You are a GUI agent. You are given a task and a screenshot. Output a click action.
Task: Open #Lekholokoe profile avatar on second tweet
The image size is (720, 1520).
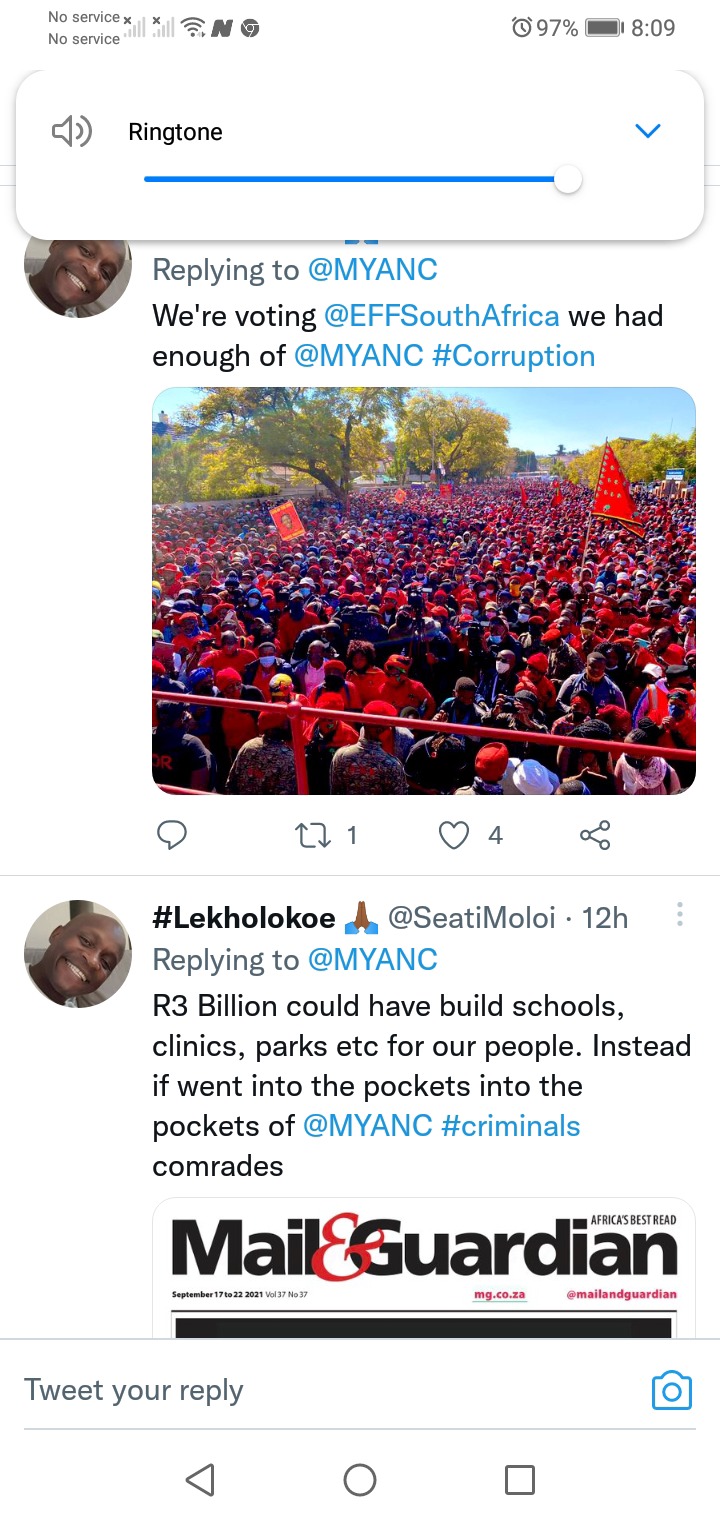point(78,954)
